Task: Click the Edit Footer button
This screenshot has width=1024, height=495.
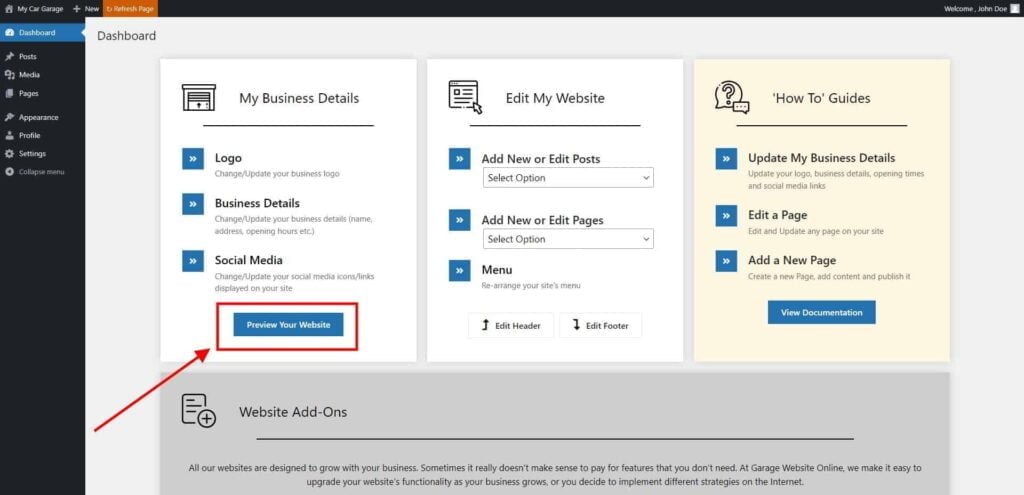Action: click(600, 325)
